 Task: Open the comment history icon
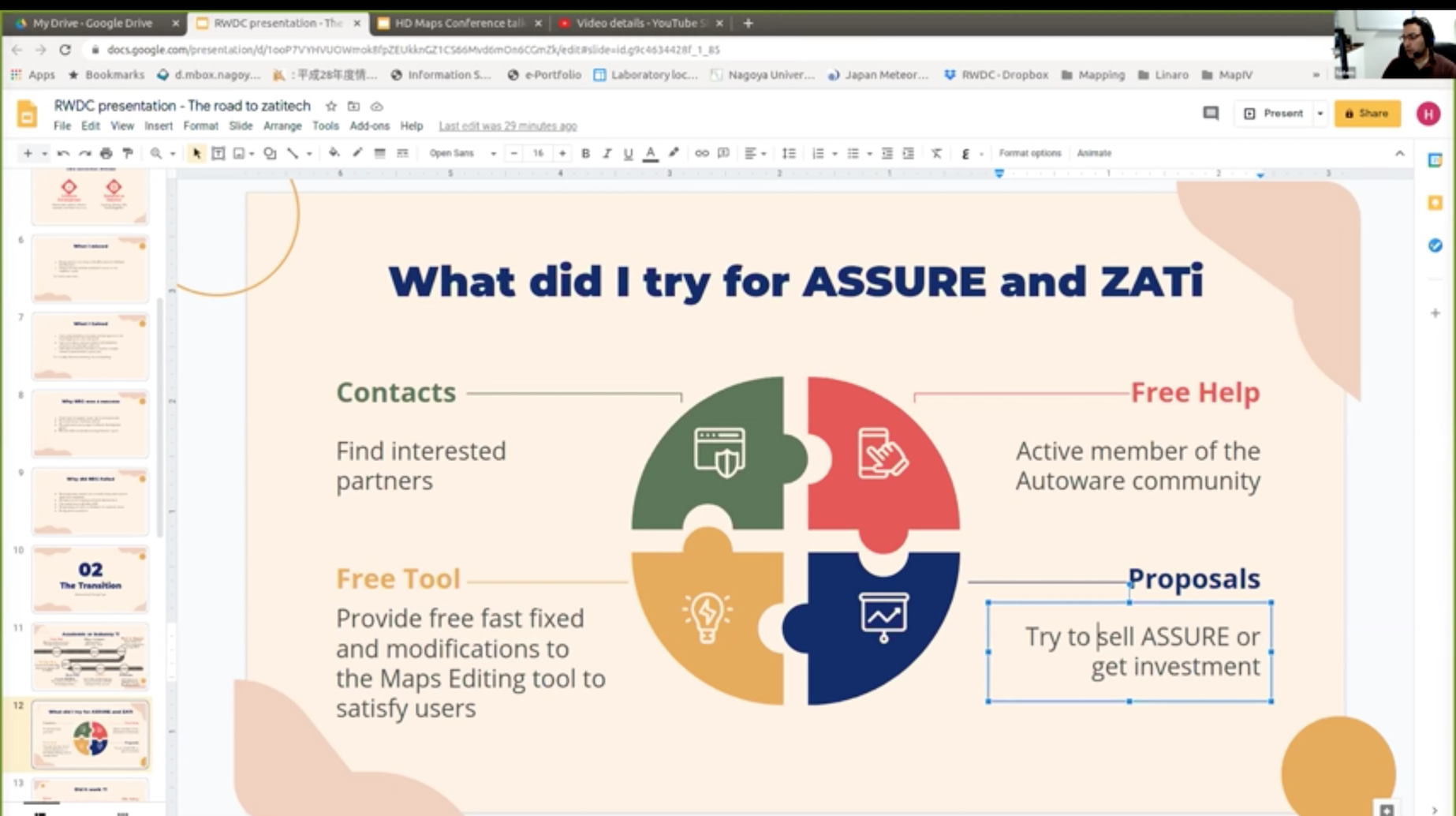(x=1210, y=114)
